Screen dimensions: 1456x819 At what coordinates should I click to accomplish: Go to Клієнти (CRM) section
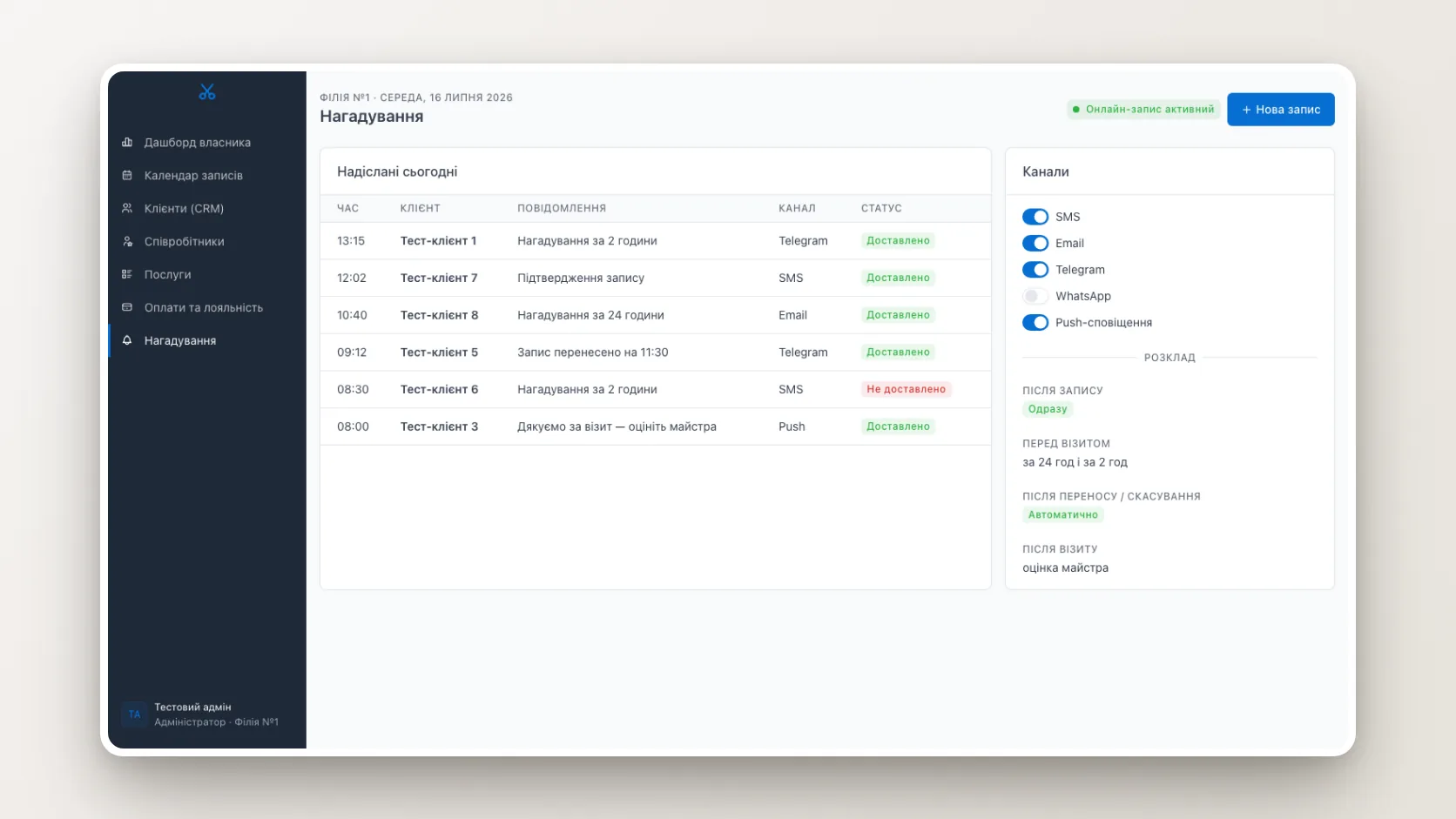(x=207, y=208)
